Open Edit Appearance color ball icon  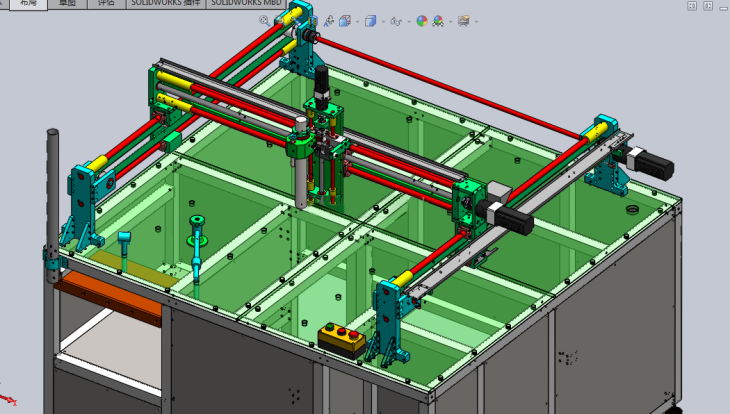[x=422, y=20]
